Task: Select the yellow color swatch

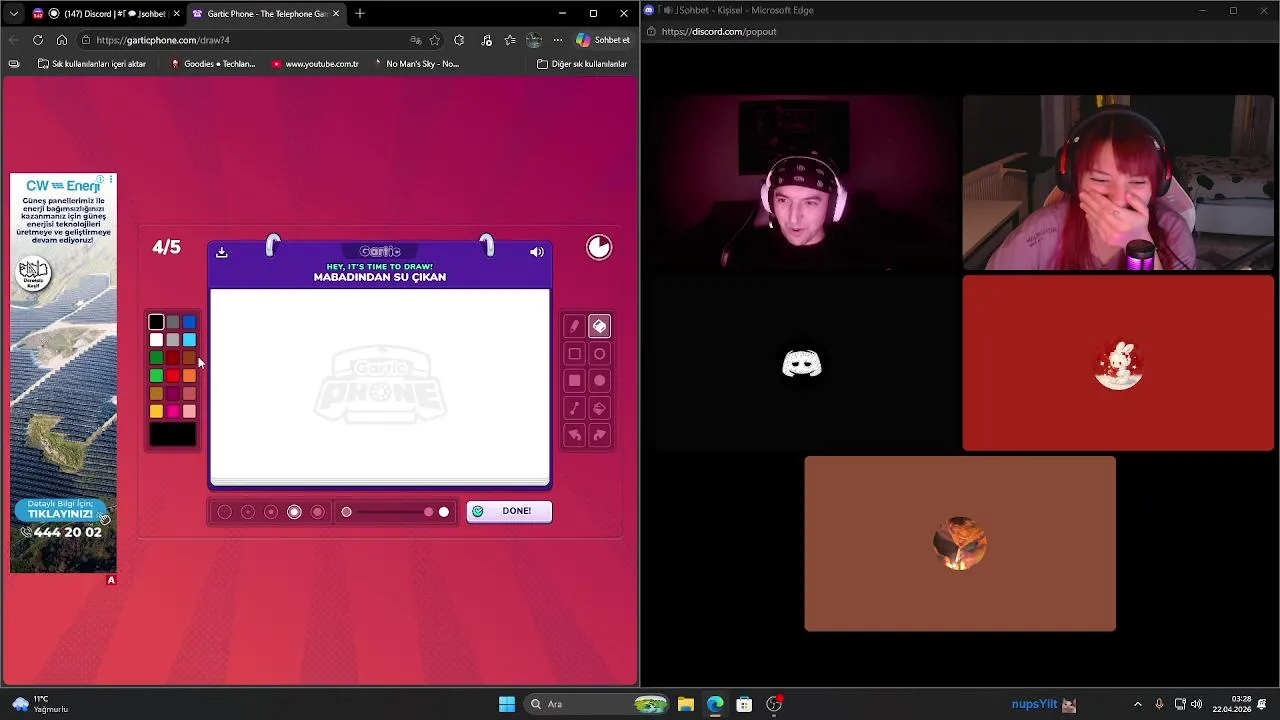Action: pyautogui.click(x=156, y=411)
